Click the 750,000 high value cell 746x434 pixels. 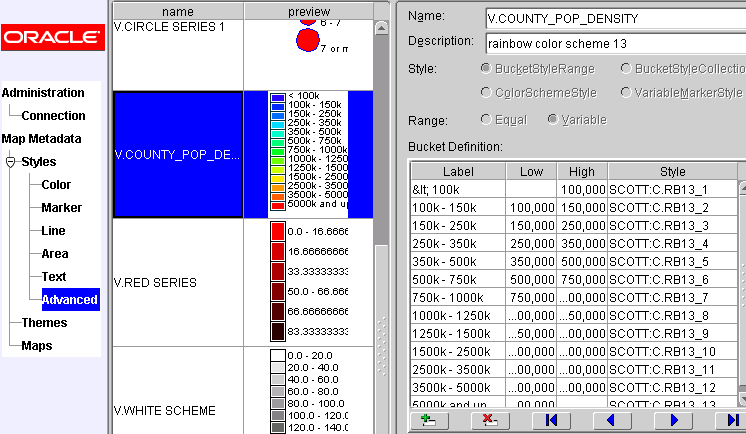coord(582,280)
